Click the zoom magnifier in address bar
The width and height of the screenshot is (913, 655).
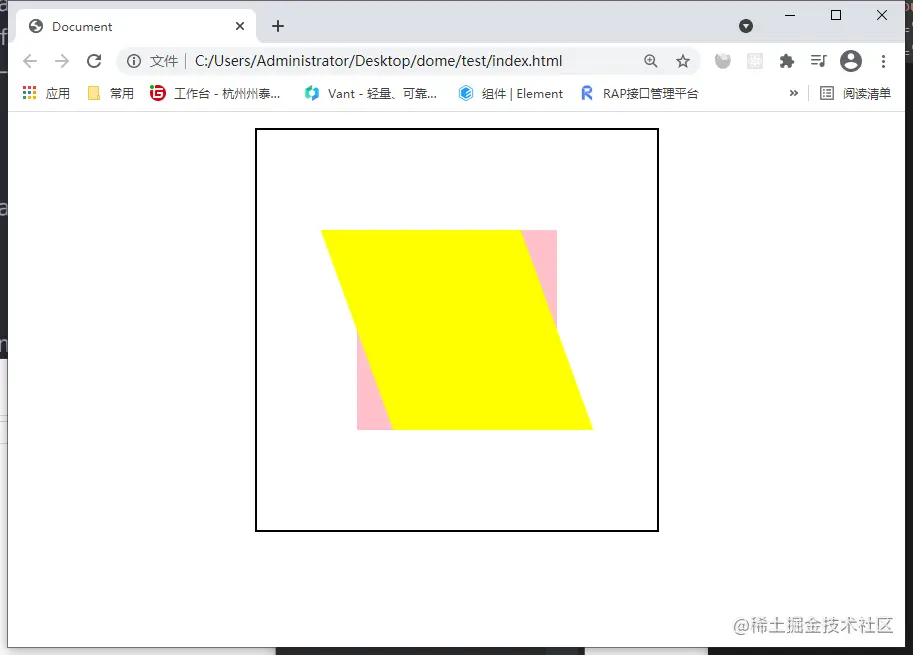pyautogui.click(x=651, y=61)
